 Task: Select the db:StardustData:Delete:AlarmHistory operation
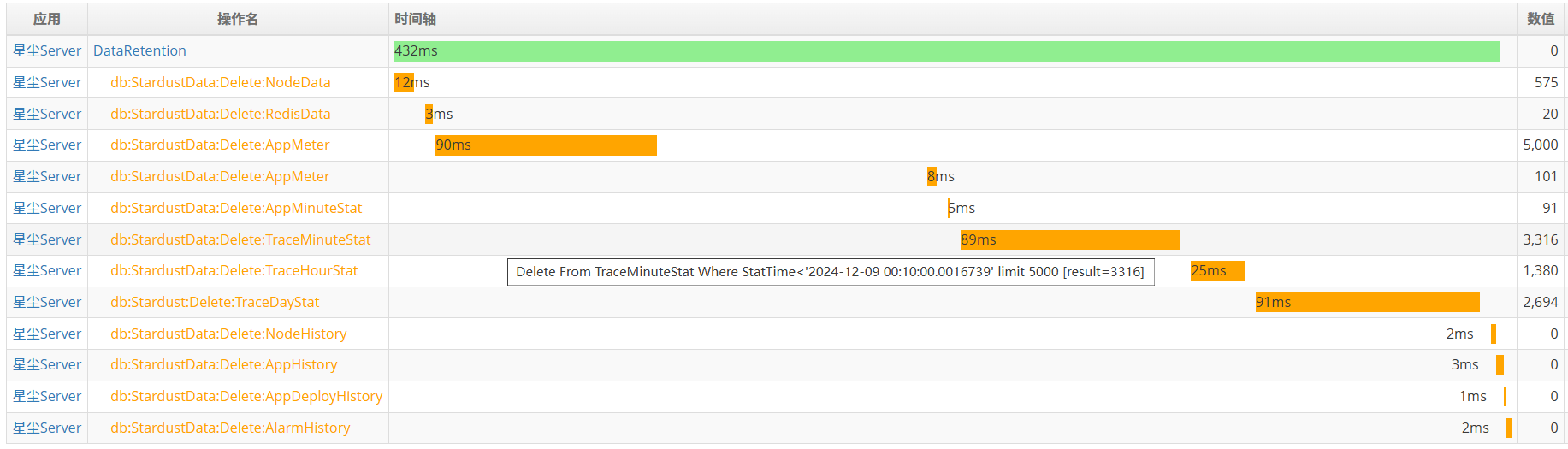[x=230, y=428]
